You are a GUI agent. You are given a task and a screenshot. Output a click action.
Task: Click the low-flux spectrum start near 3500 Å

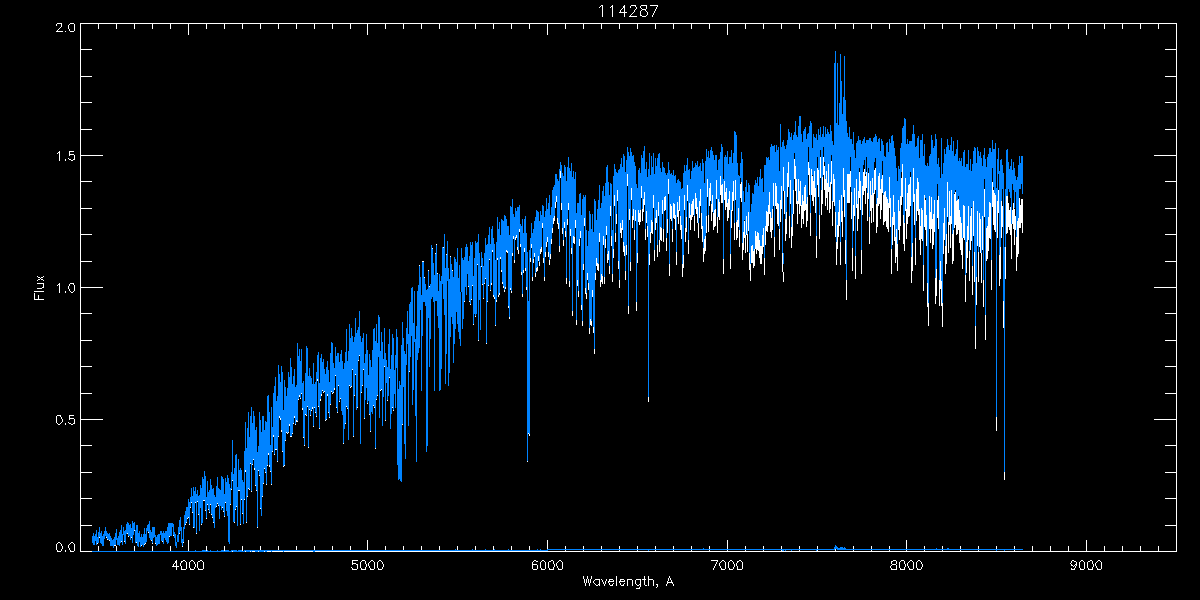(x=97, y=538)
